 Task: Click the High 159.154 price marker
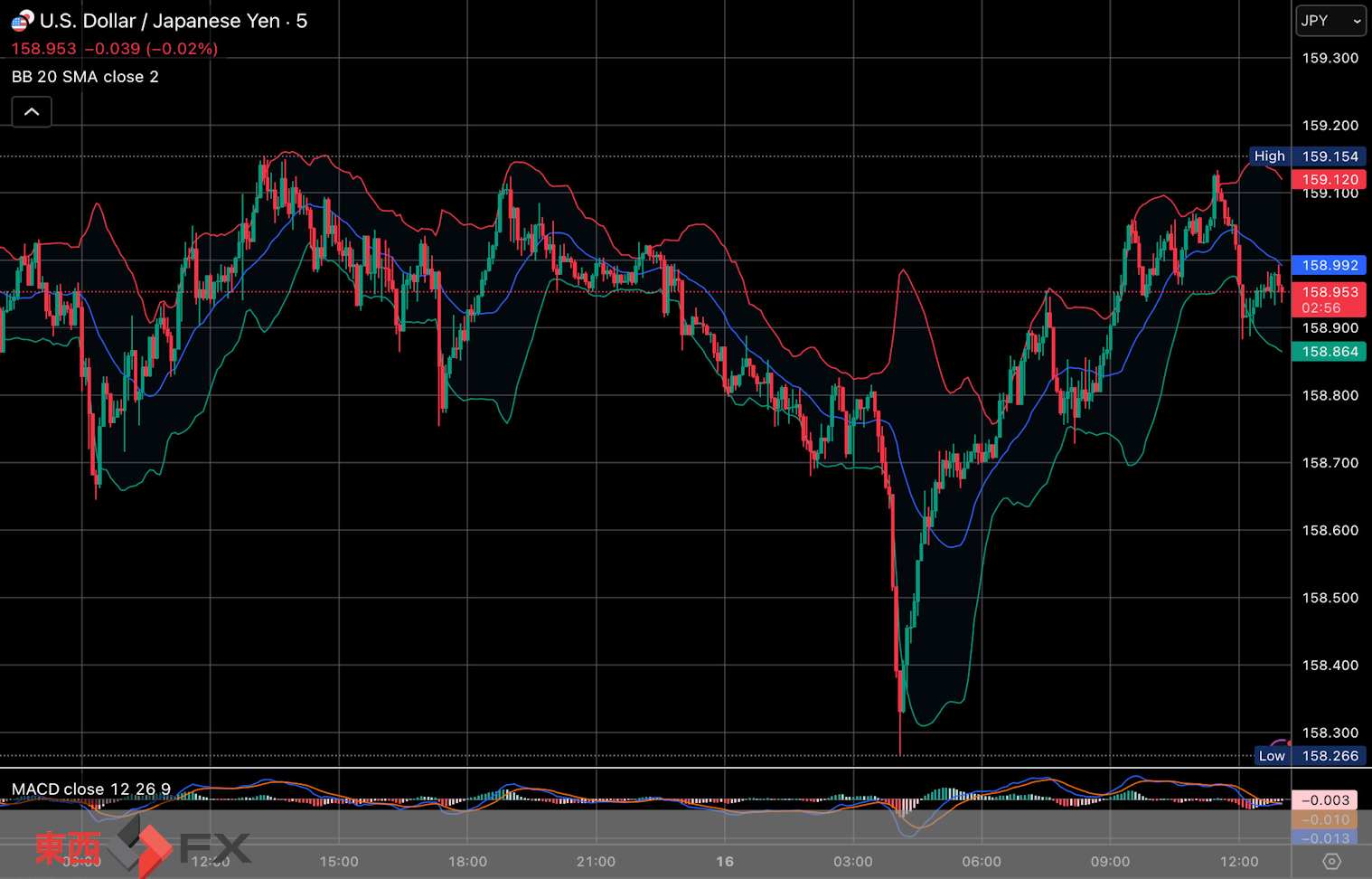click(1307, 156)
